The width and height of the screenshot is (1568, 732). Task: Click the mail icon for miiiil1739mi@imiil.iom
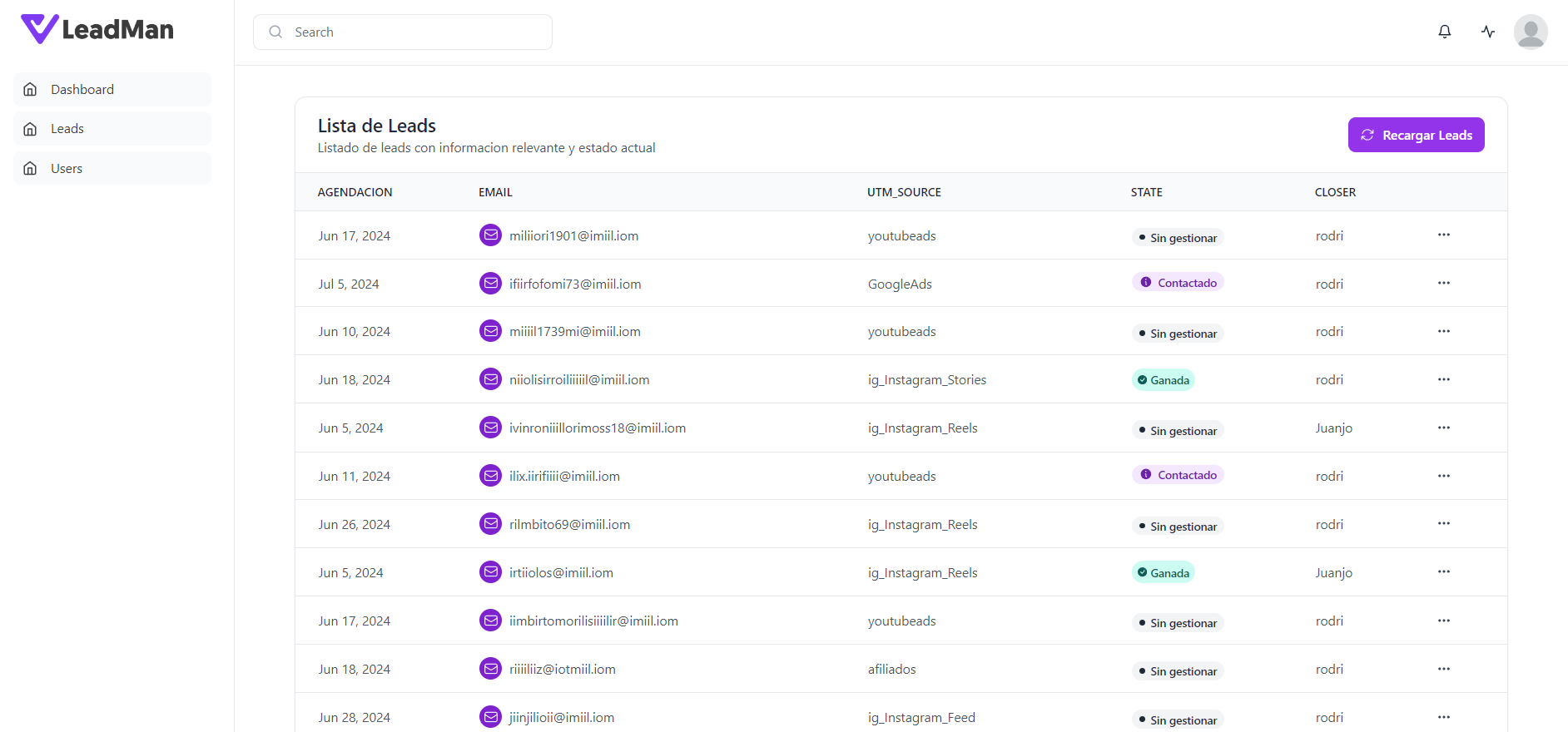(x=491, y=331)
